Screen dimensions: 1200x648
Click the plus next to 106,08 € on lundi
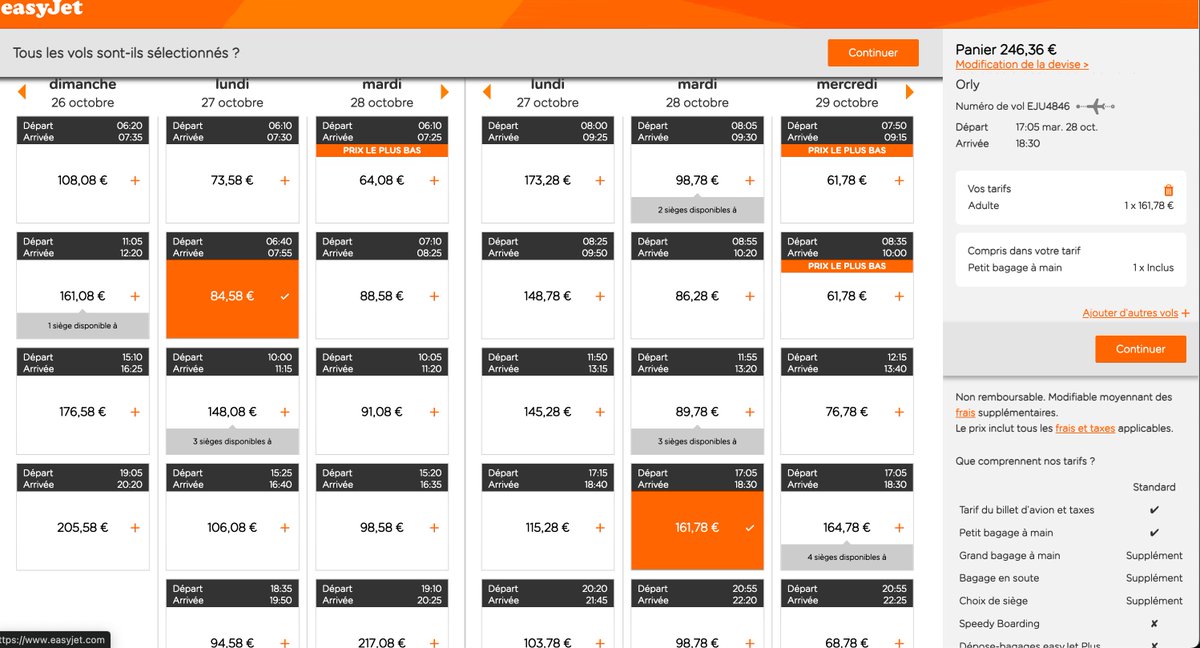pos(285,528)
